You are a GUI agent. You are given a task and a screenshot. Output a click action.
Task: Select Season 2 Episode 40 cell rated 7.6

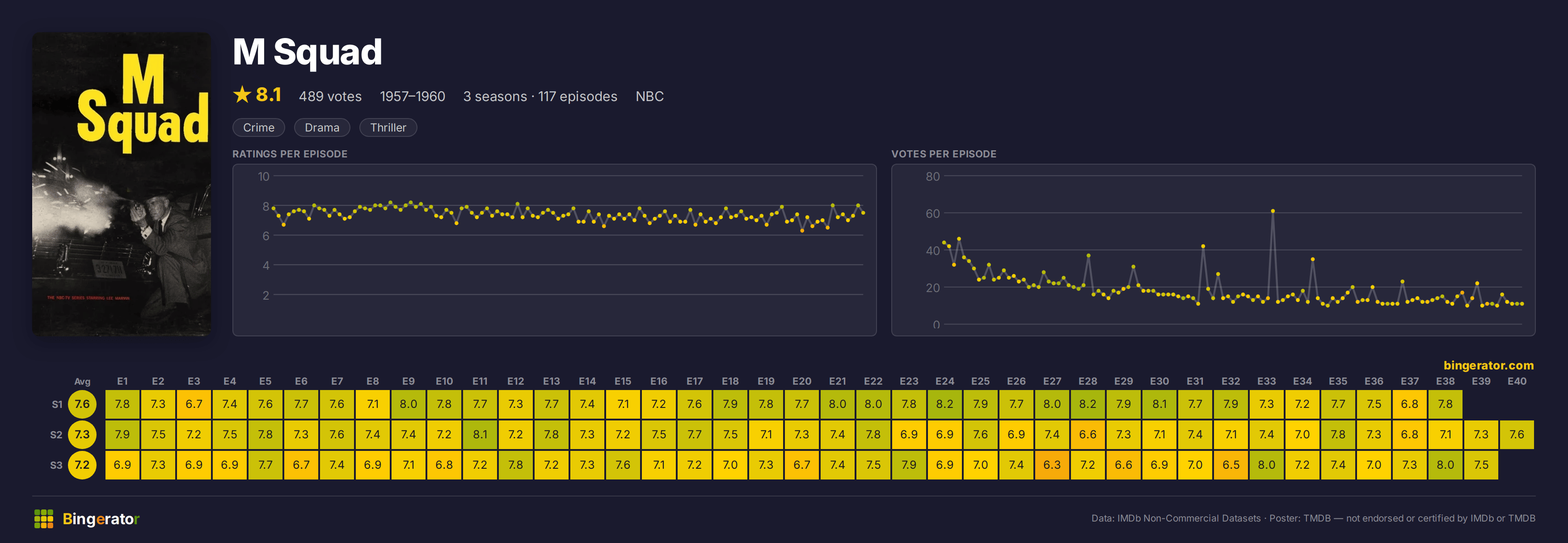(x=1516, y=434)
